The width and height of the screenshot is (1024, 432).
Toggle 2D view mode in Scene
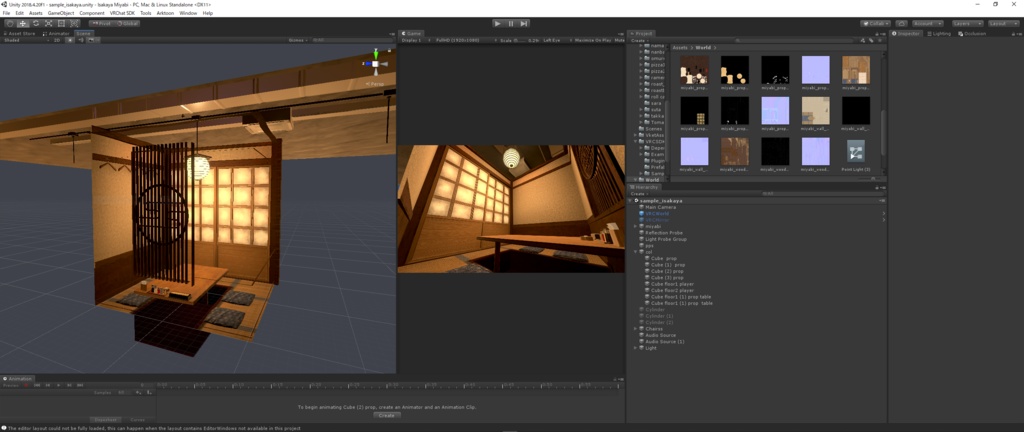[57, 41]
